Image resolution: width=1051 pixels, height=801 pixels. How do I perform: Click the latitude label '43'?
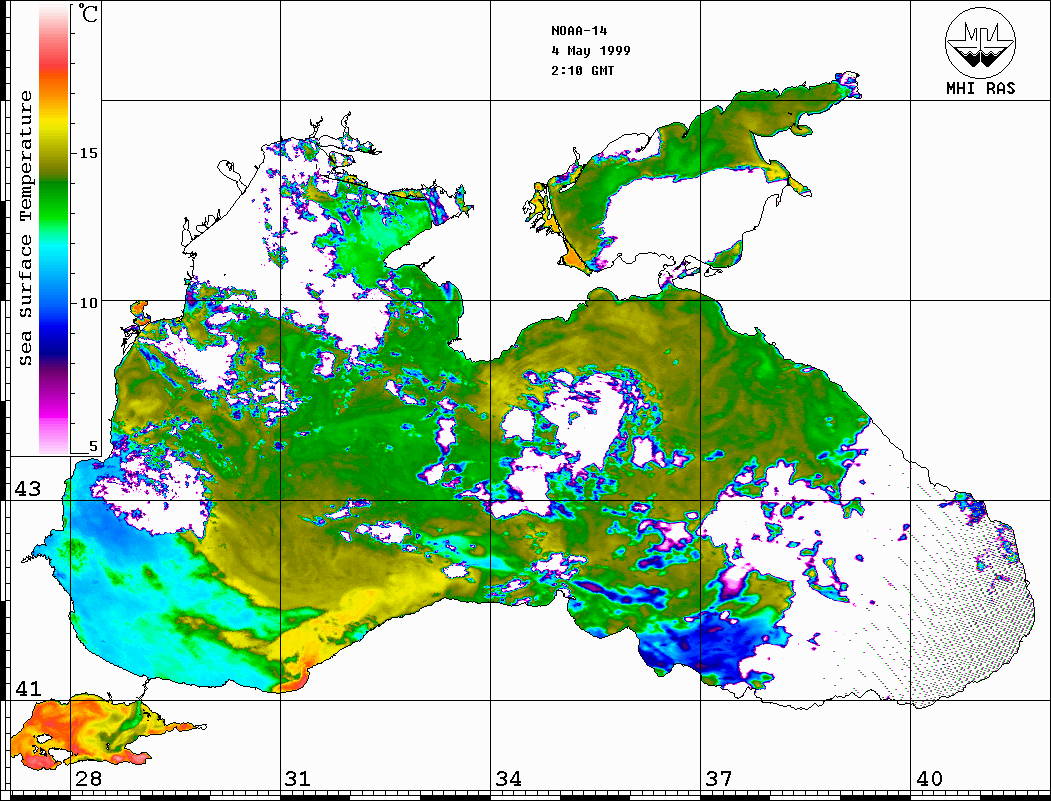tap(28, 489)
